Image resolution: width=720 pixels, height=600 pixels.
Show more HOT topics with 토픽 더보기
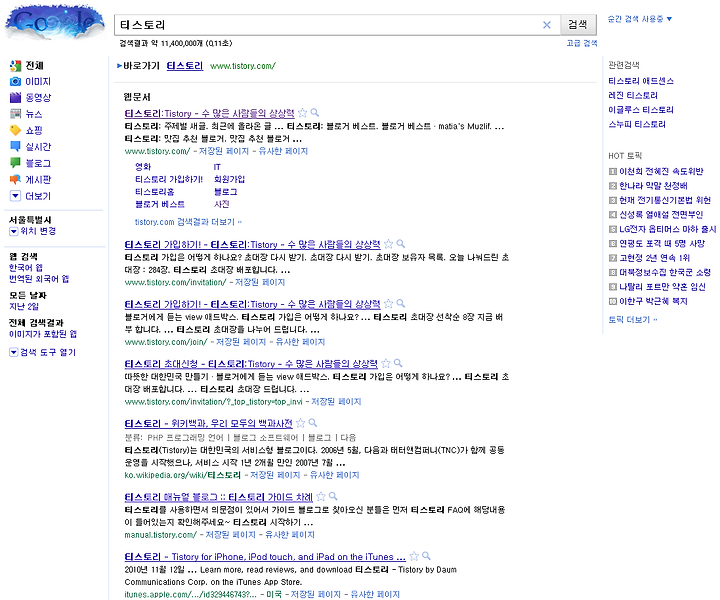click(x=633, y=320)
